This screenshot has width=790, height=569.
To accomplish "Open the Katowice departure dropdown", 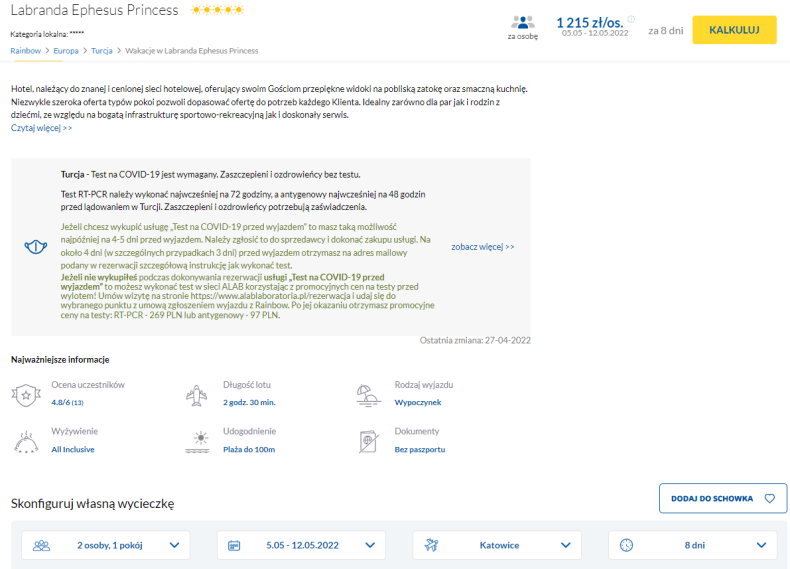I will click(x=497, y=545).
